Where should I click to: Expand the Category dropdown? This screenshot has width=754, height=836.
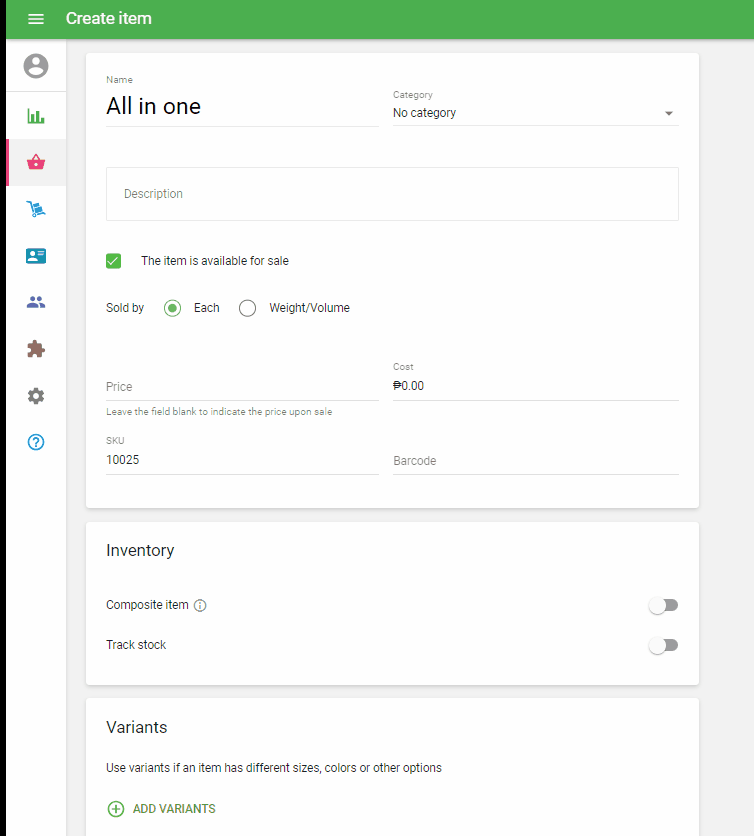[535, 113]
